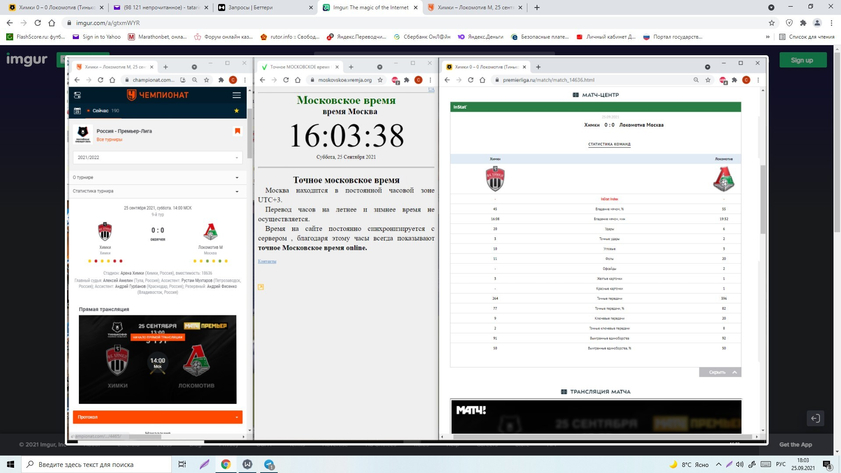
Task: Open the Windows notification center
Action: click(x=828, y=464)
